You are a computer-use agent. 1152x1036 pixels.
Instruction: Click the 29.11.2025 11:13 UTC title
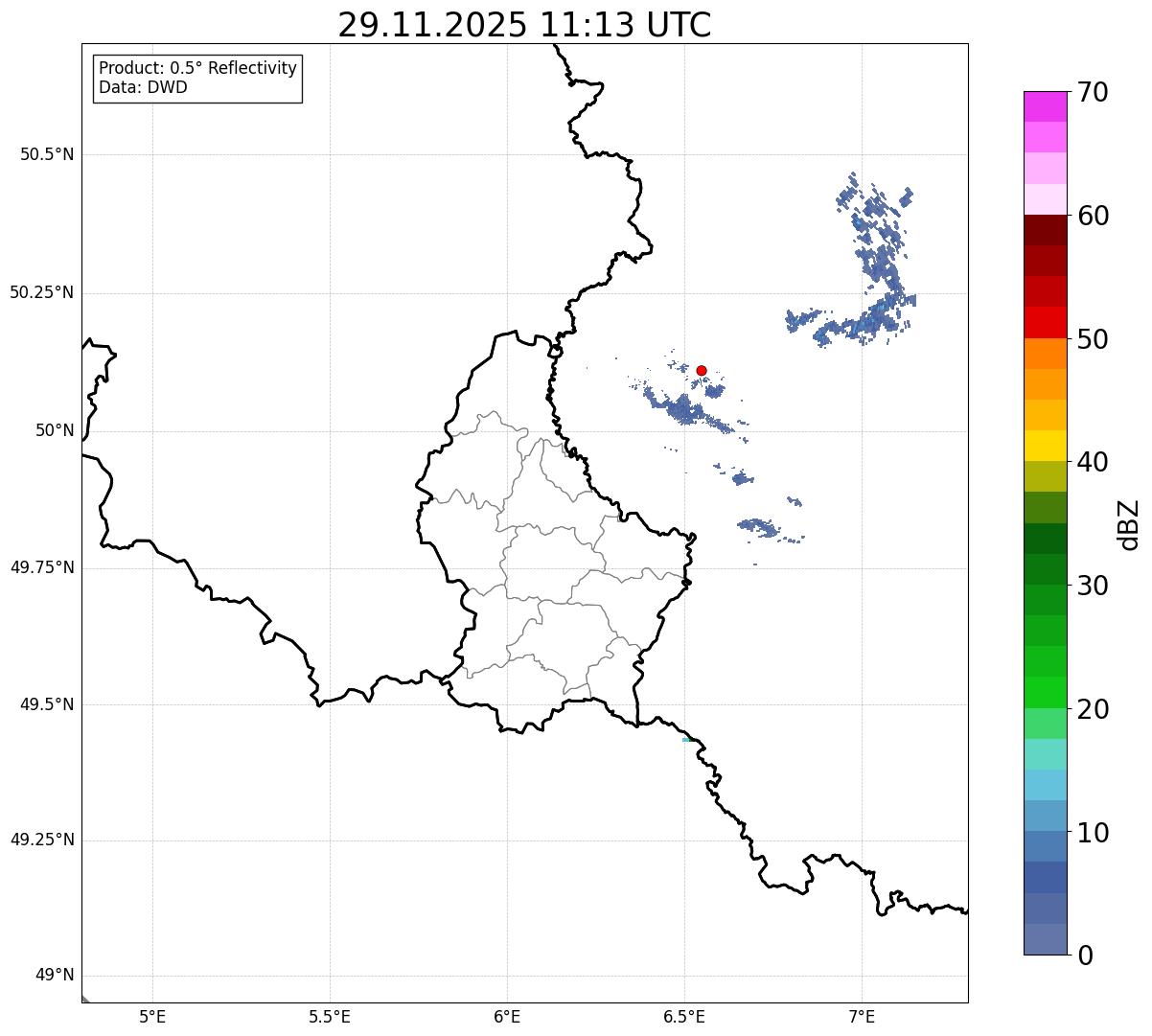click(x=524, y=25)
